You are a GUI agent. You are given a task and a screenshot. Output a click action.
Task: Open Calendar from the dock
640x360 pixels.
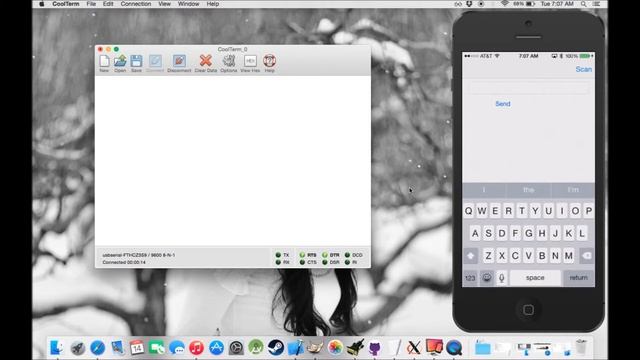[x=137, y=348]
